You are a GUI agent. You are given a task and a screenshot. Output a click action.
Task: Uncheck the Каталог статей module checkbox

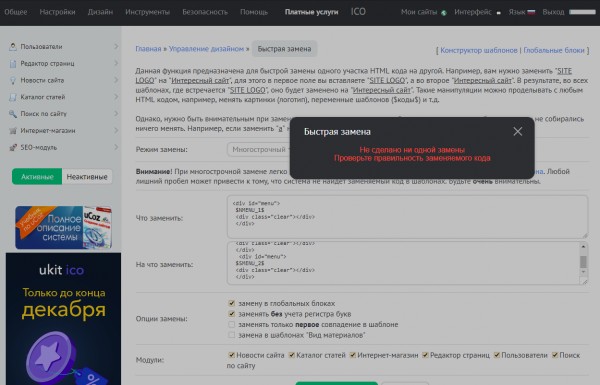[x=292, y=355]
